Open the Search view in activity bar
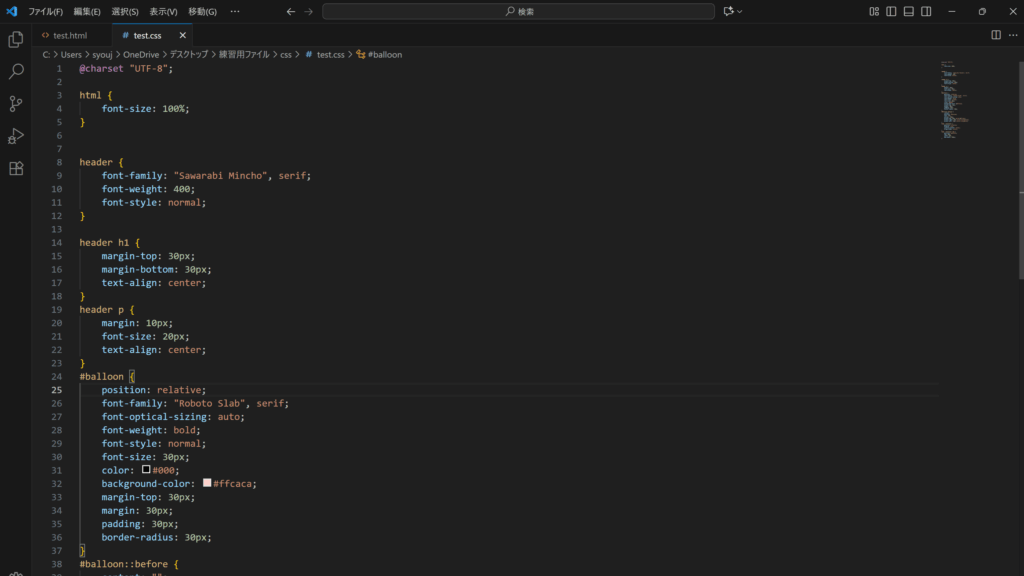Image resolution: width=1024 pixels, height=576 pixels. pos(16,72)
